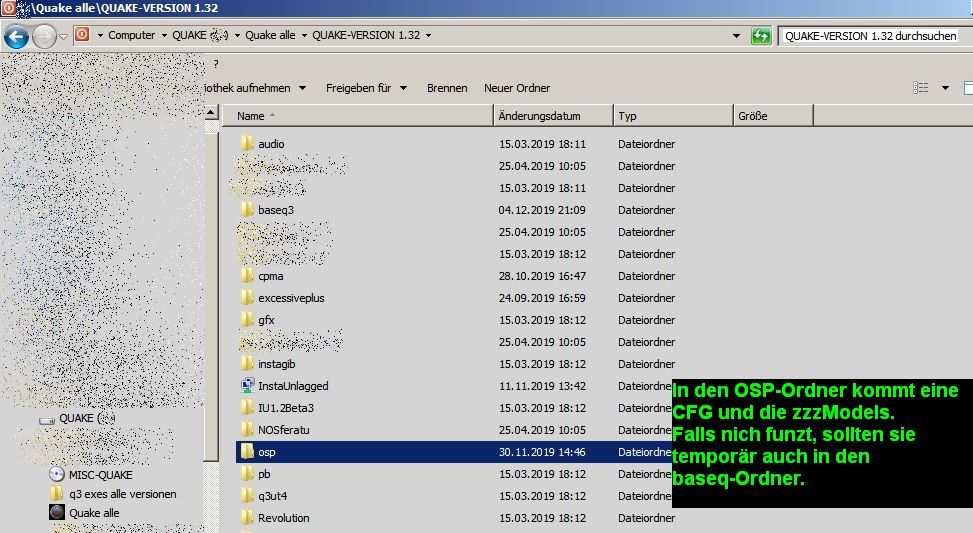This screenshot has height=533, width=973.
Task: Open the Bibliothek aufnehmen dropdown arrow
Action: tap(302, 88)
